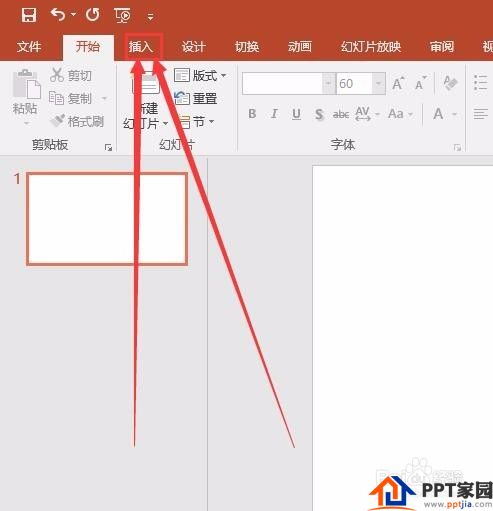Screen dimensions: 493x511
Task: Start slideshow from beginning icon
Action: [x=122, y=15]
